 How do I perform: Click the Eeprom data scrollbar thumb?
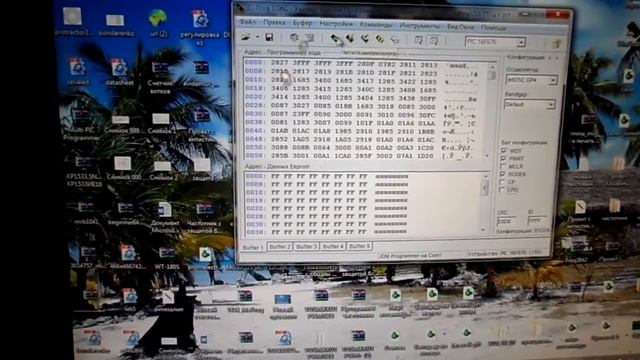click(x=485, y=189)
